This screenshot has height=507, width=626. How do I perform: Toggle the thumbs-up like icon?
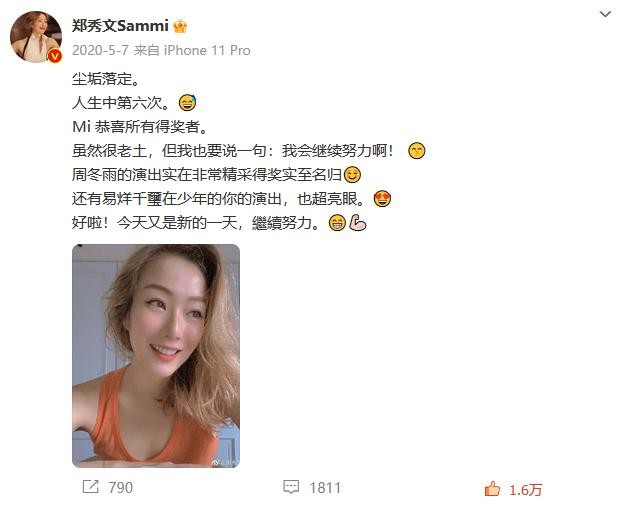(x=492, y=489)
